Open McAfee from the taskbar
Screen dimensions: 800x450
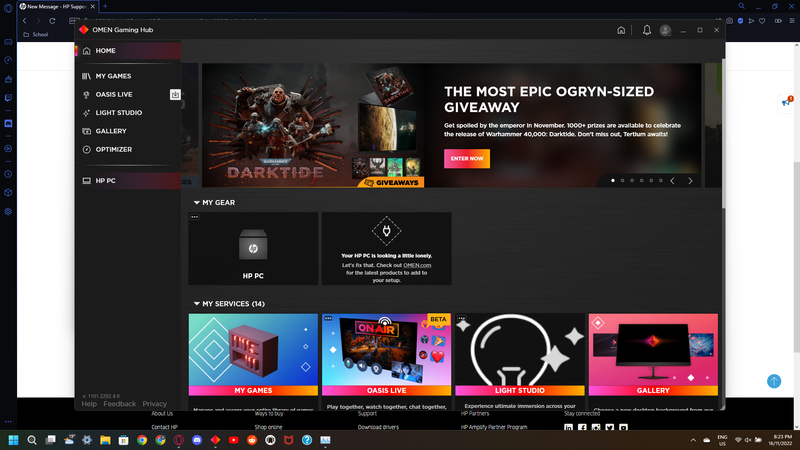(288, 440)
